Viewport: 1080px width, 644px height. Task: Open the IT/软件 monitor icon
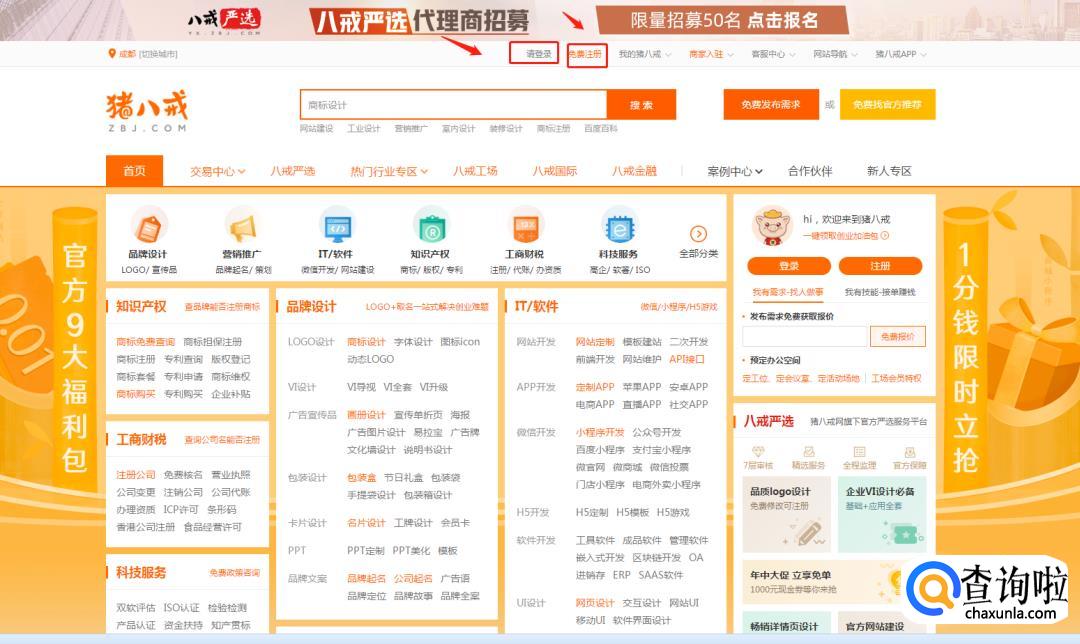point(337,227)
